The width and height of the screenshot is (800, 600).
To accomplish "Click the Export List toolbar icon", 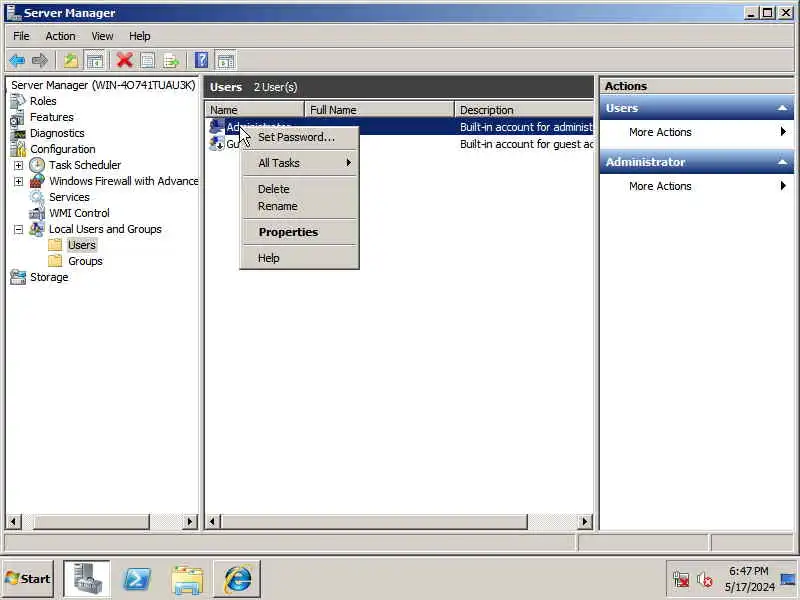I will [x=171, y=61].
